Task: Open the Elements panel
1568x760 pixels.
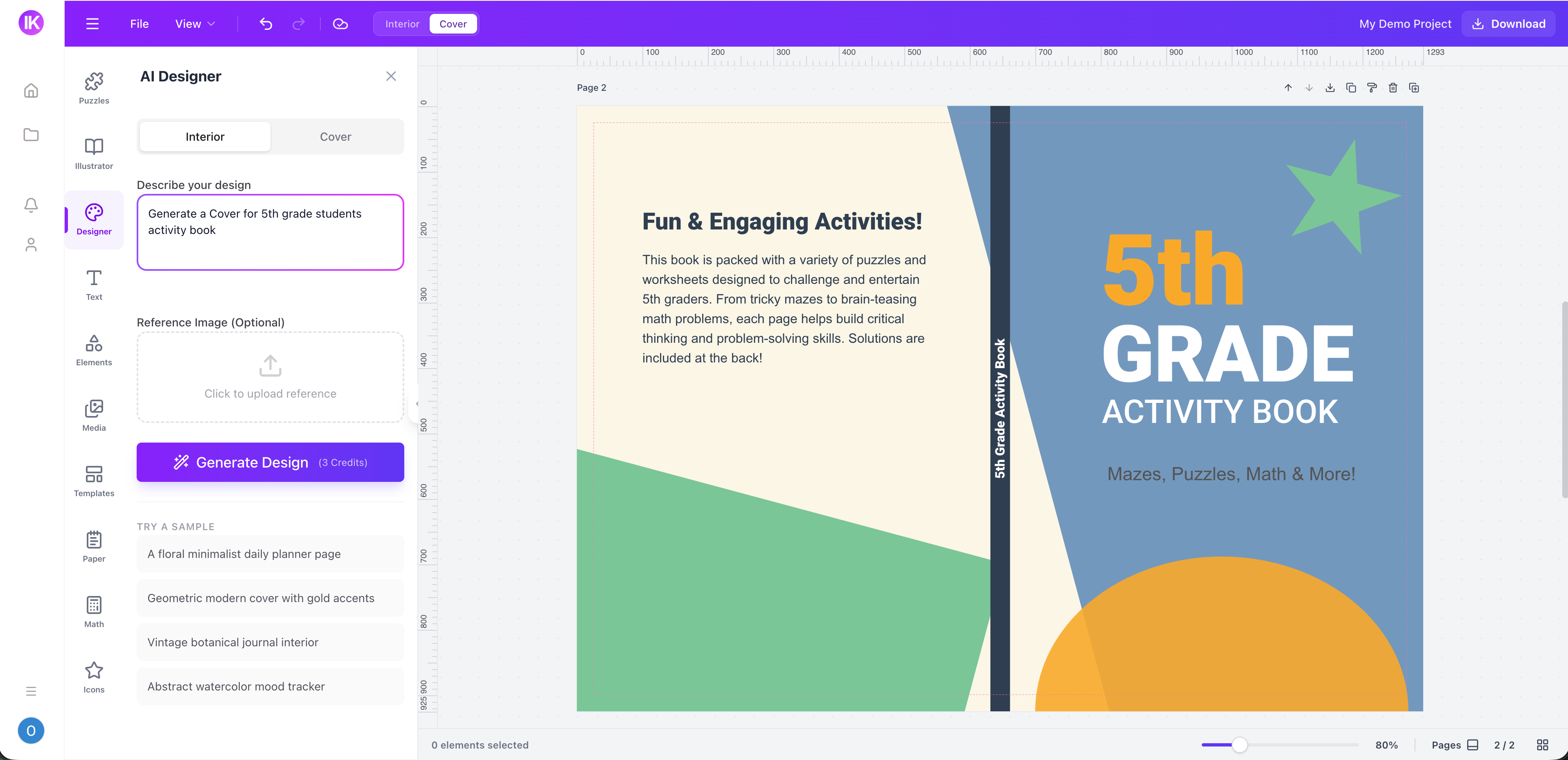Action: coord(93,349)
